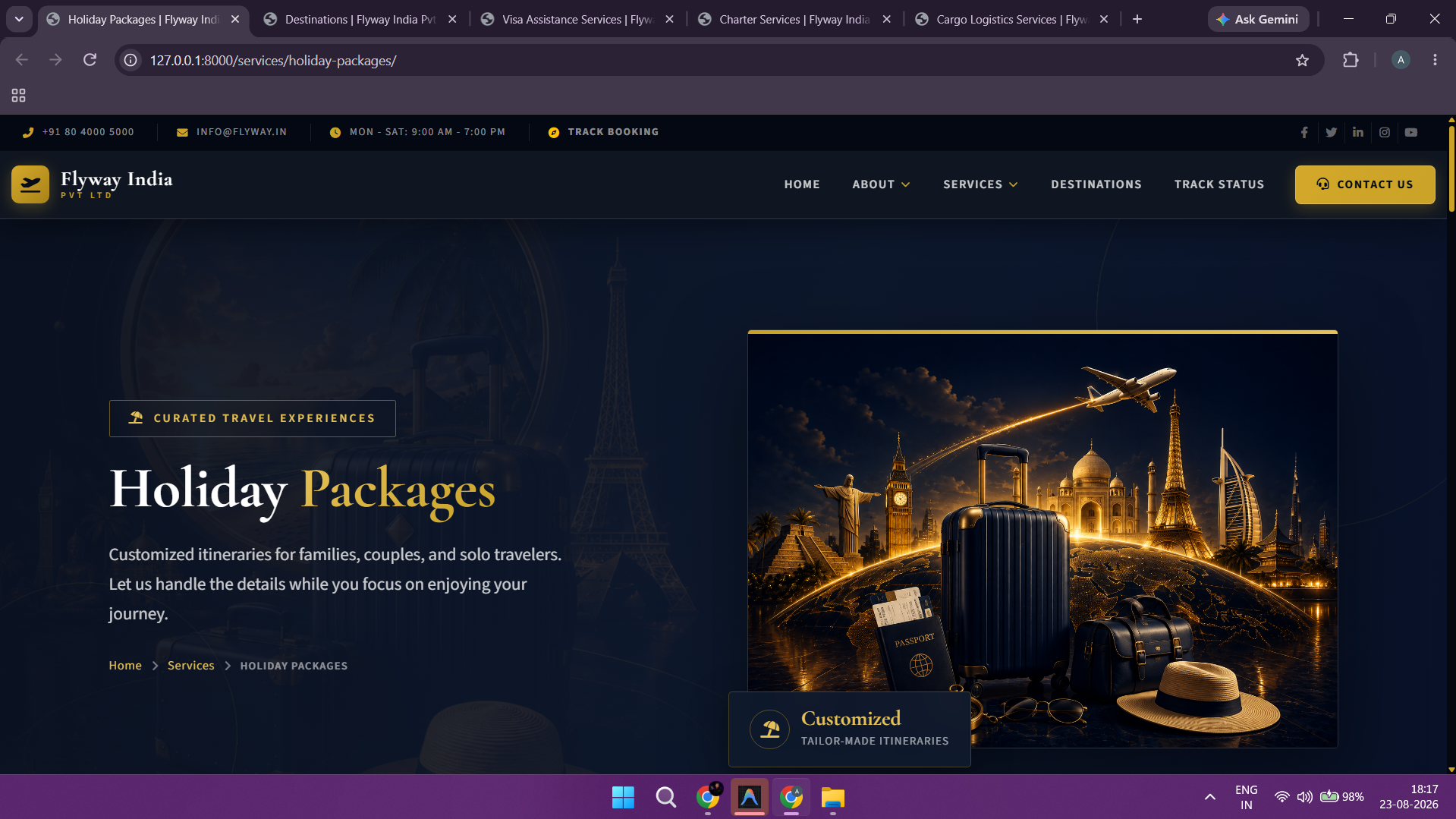Open Destinations in the navigation menu

coord(1096,184)
